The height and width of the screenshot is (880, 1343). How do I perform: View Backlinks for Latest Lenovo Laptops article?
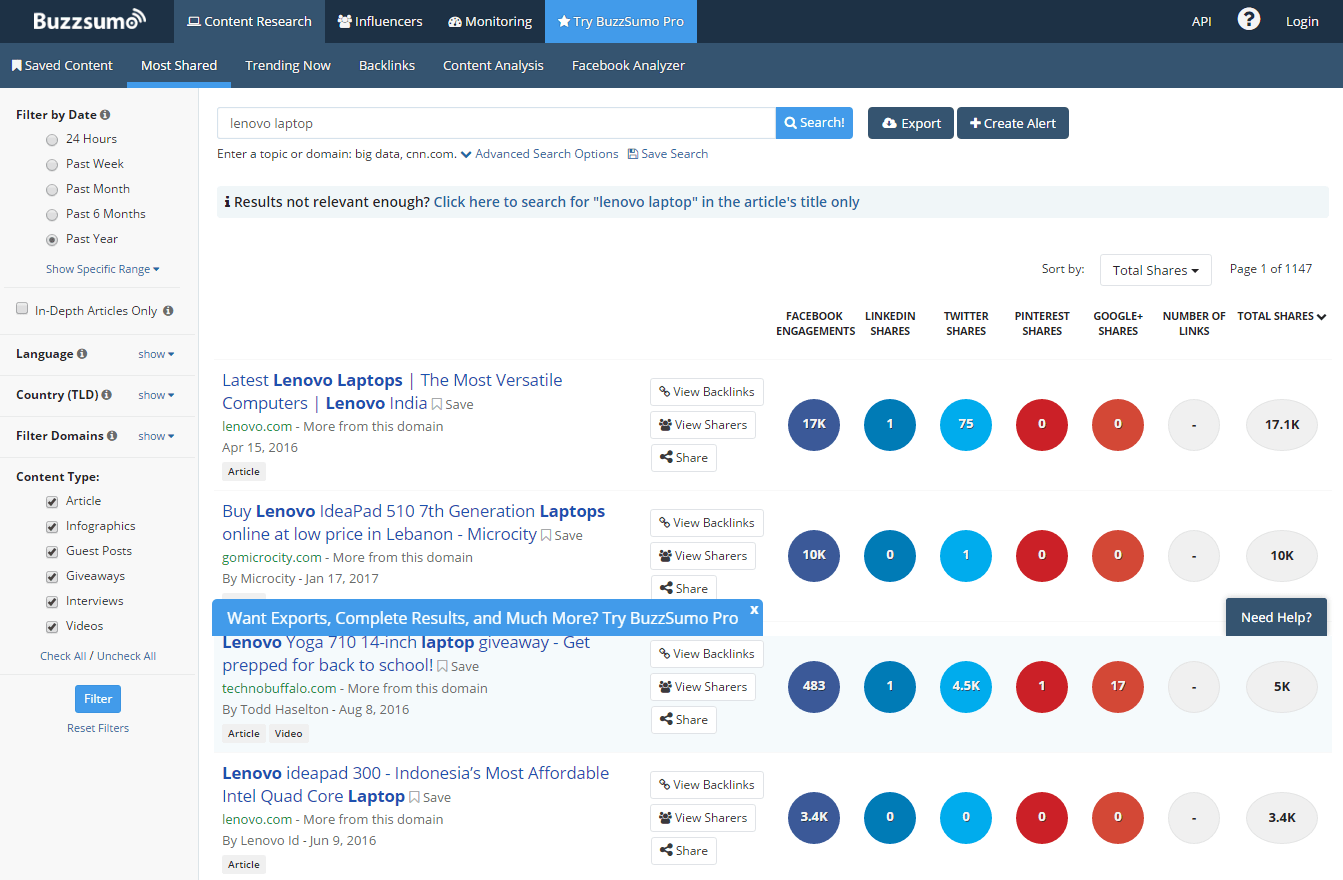tap(707, 392)
